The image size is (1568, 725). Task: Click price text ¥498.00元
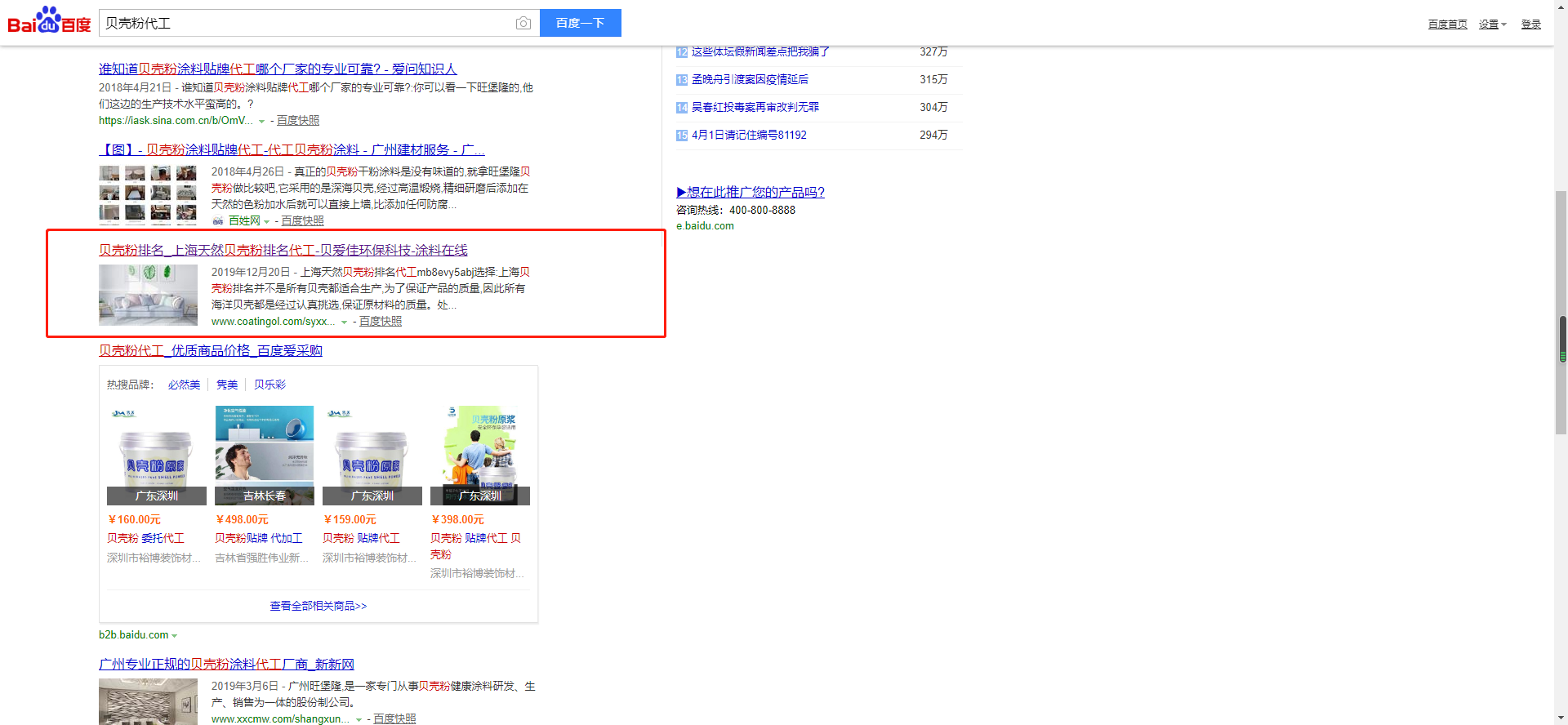(x=242, y=519)
